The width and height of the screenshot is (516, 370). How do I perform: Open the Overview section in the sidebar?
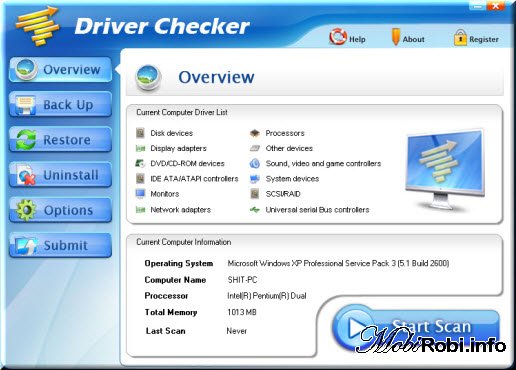tap(60, 70)
